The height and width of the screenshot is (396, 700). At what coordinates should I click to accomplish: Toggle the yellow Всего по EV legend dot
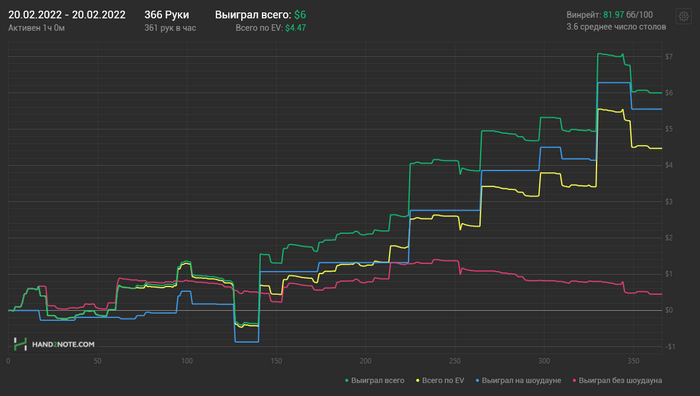(x=417, y=381)
